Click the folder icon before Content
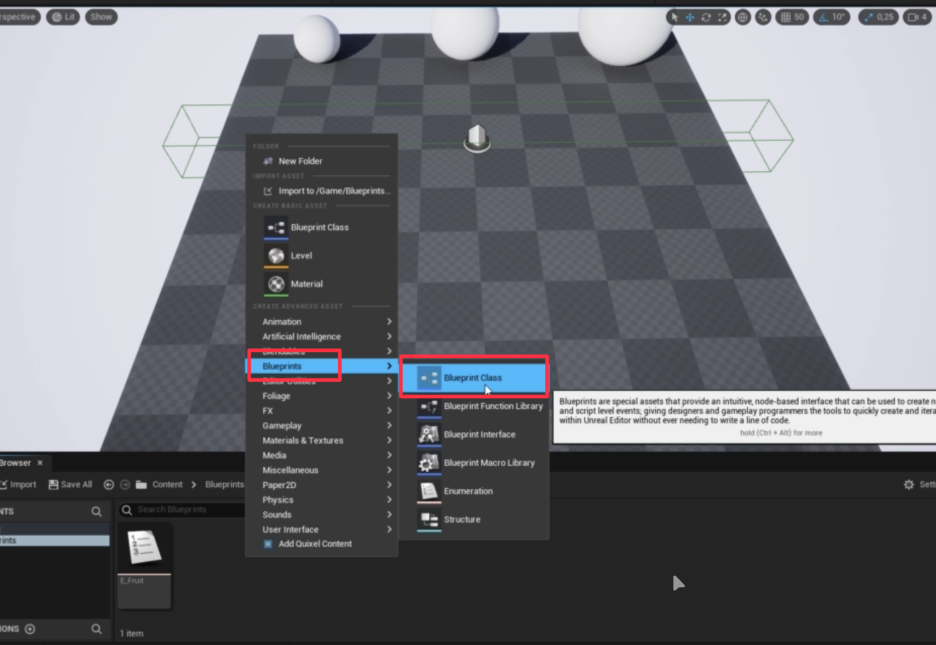 pos(141,484)
